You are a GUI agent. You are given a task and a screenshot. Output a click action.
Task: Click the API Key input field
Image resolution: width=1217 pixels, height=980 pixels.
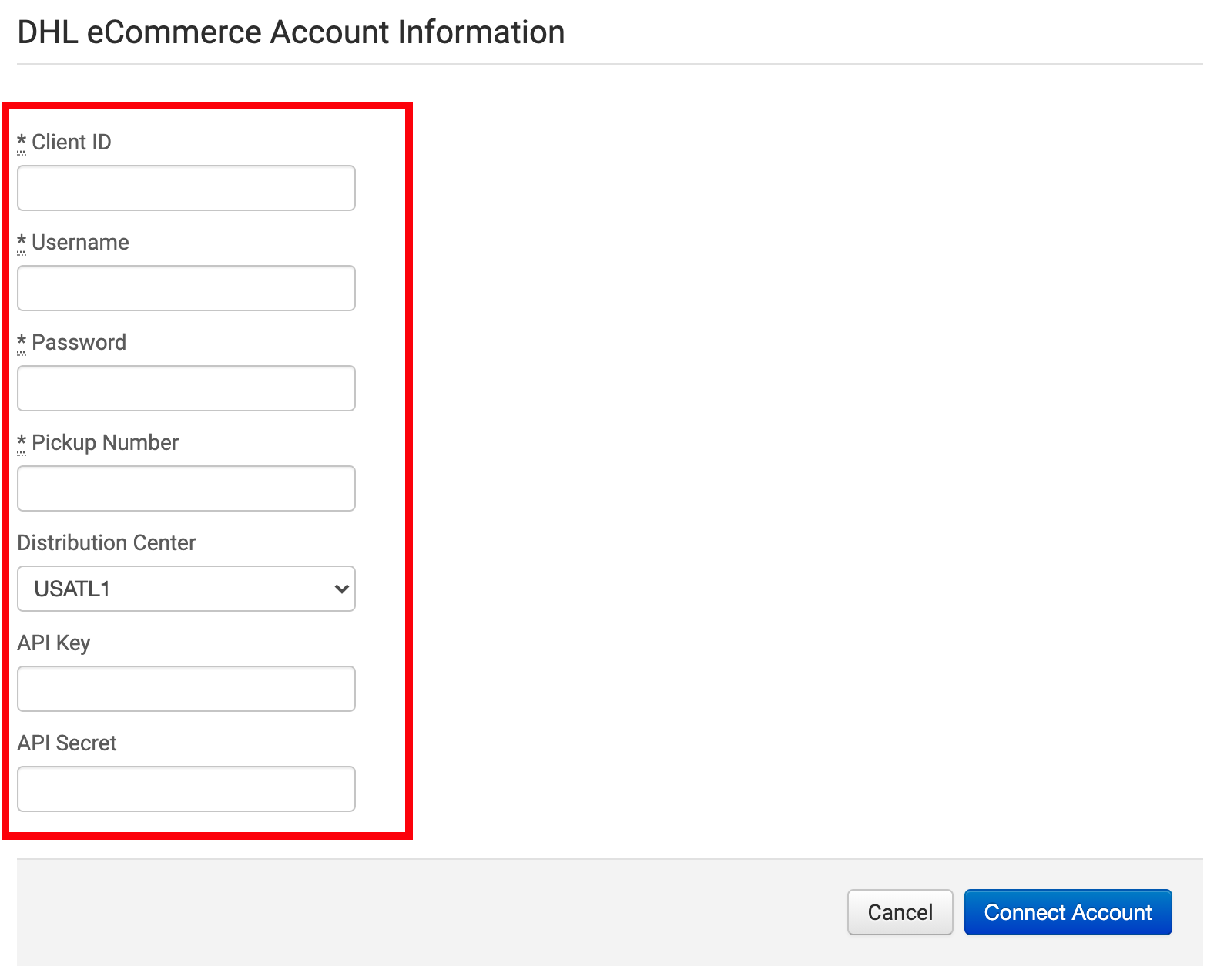pyautogui.click(x=186, y=689)
